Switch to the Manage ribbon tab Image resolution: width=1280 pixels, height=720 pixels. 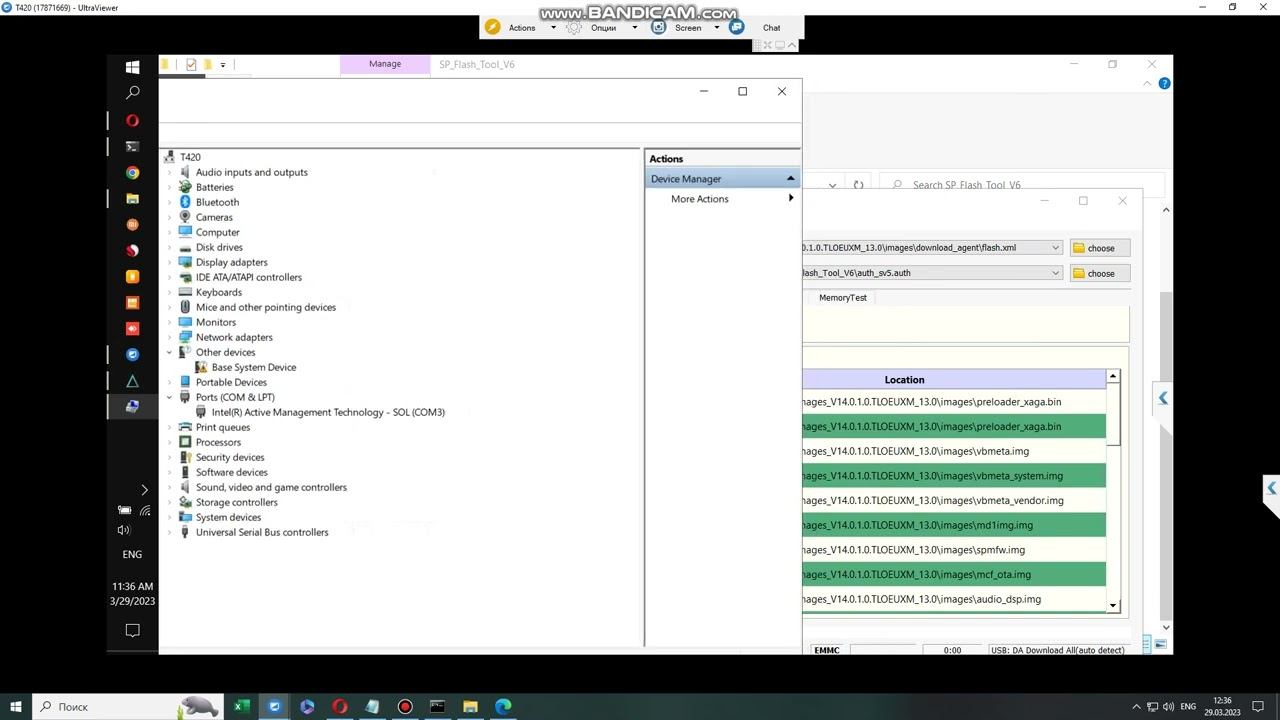tap(385, 64)
